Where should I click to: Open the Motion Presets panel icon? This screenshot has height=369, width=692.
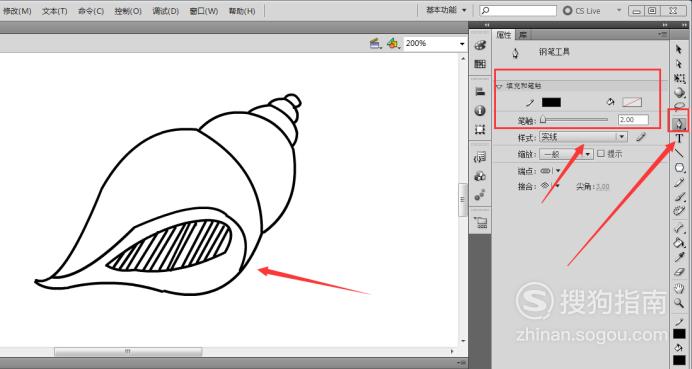click(480, 195)
